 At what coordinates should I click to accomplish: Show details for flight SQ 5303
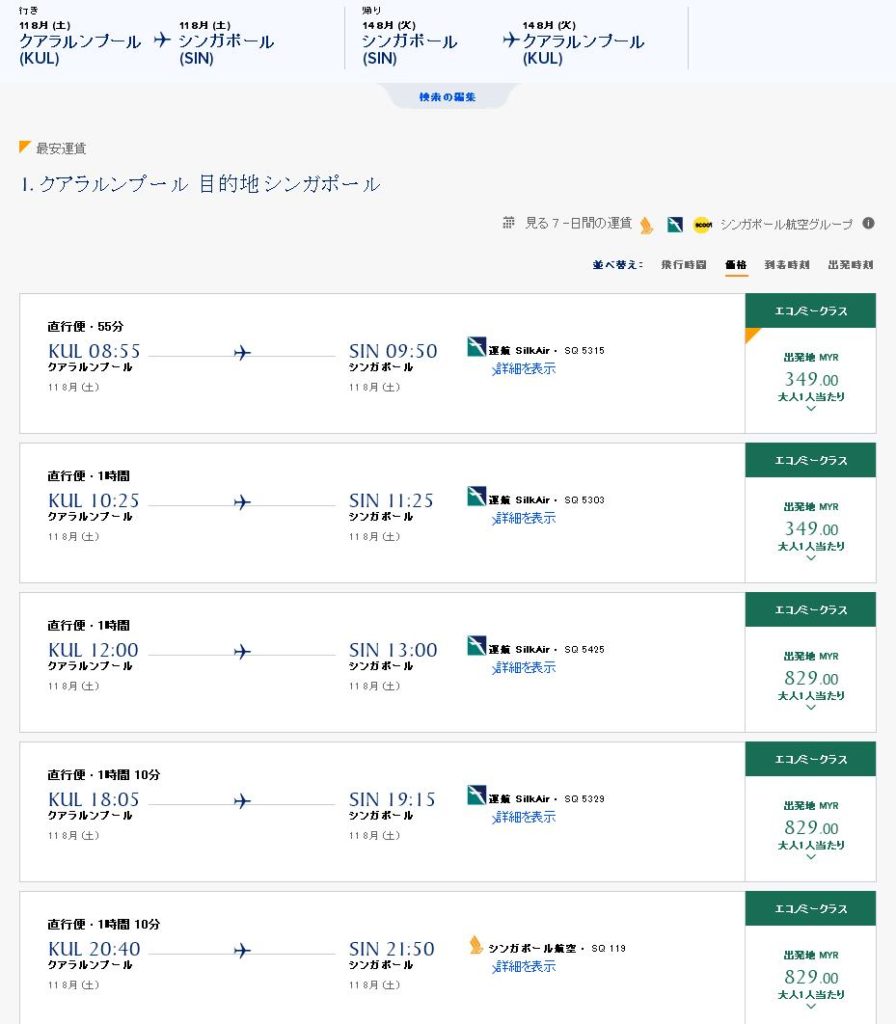[x=524, y=518]
